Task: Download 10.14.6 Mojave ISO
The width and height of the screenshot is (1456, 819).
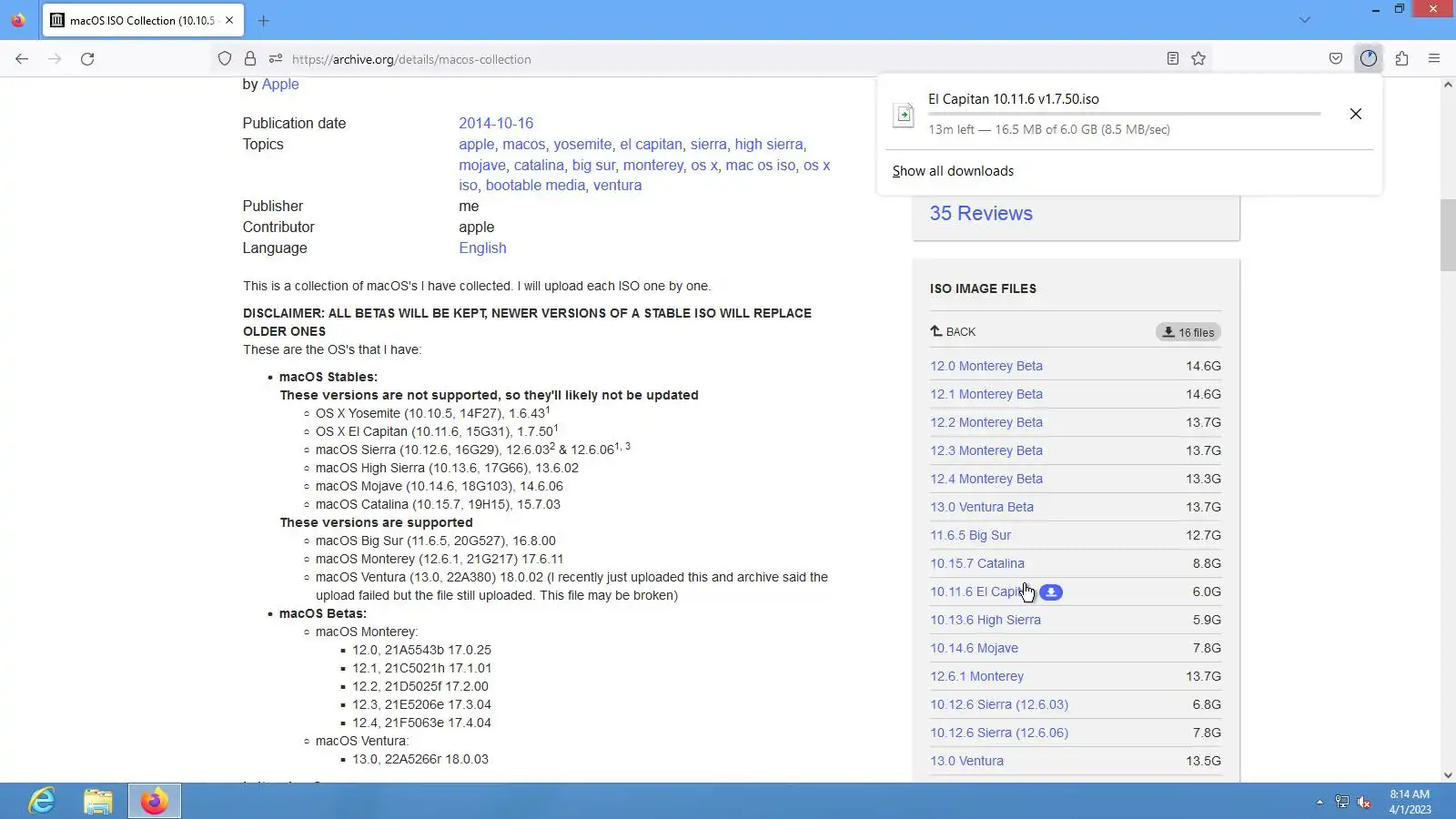Action: 974,648
